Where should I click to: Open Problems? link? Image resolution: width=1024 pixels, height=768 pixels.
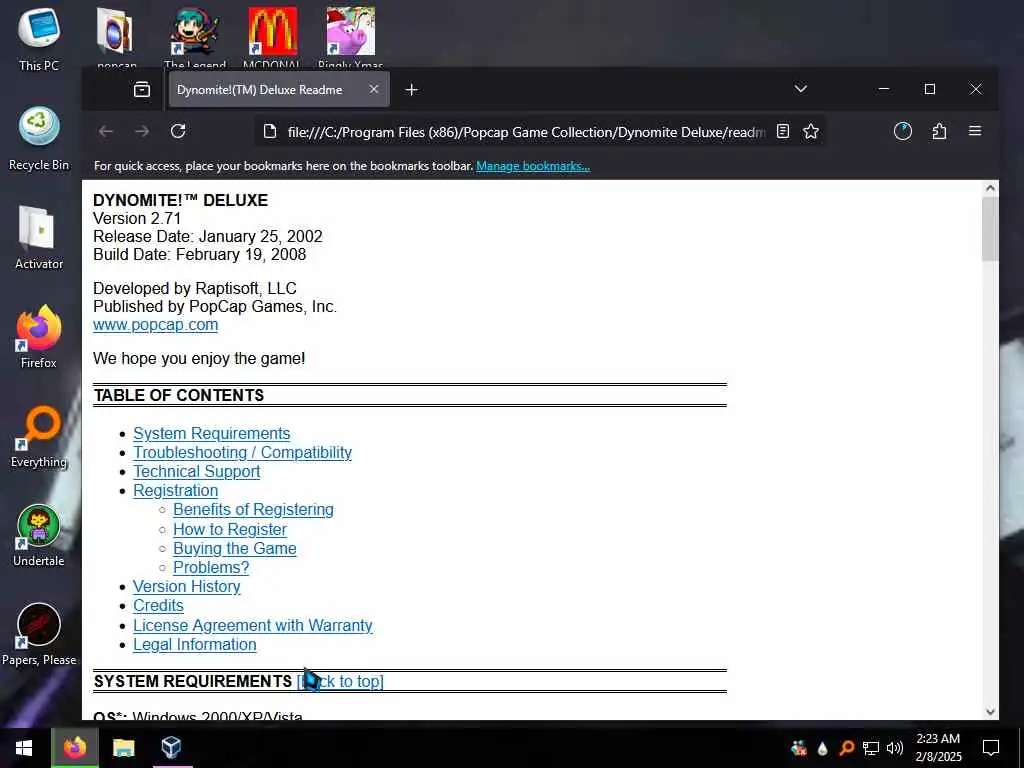(211, 568)
